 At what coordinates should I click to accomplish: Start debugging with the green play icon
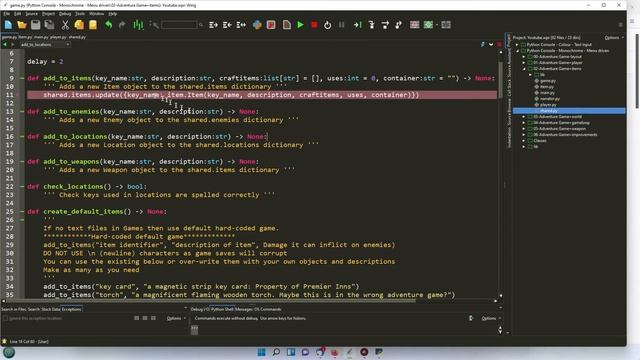click(300, 25)
